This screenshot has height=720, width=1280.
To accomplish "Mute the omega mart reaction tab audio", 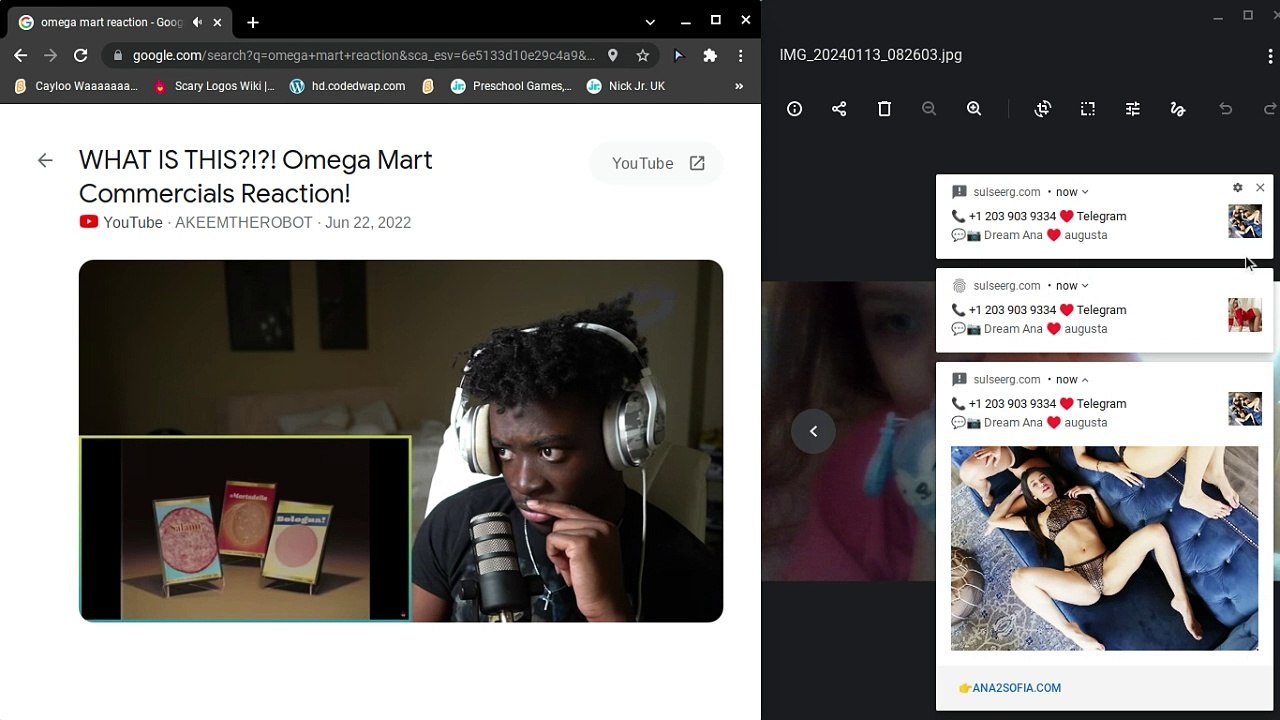I will coord(197,22).
